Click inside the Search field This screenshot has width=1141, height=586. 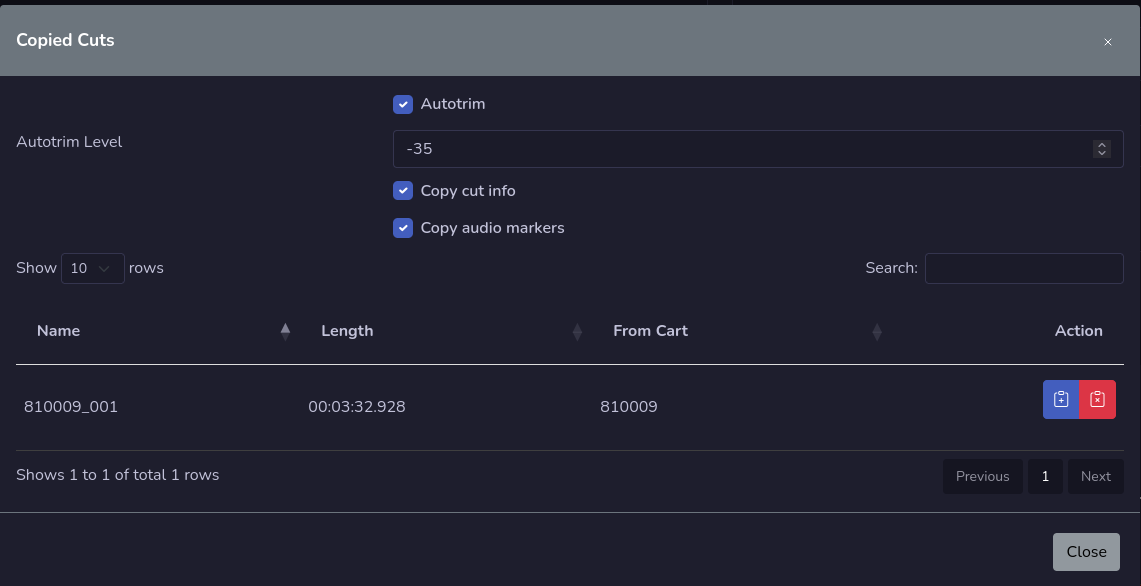pos(1023,267)
